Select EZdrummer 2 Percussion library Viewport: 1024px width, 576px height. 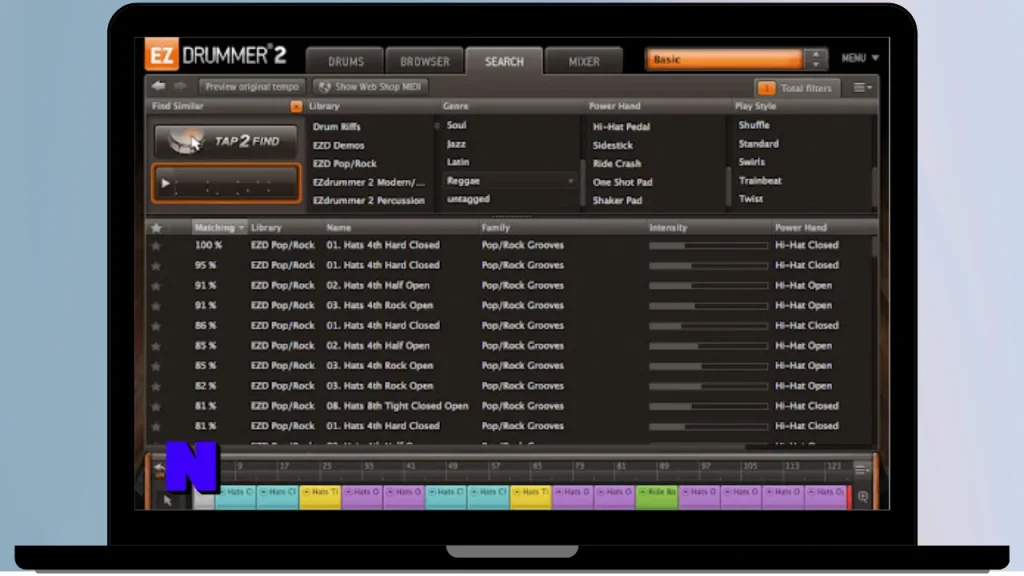click(368, 200)
